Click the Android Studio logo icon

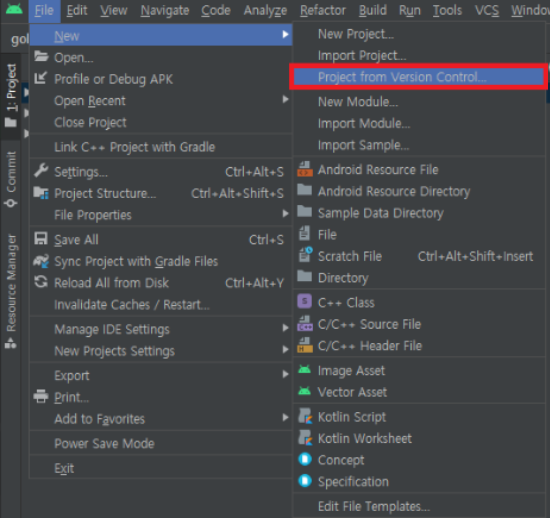point(14,9)
